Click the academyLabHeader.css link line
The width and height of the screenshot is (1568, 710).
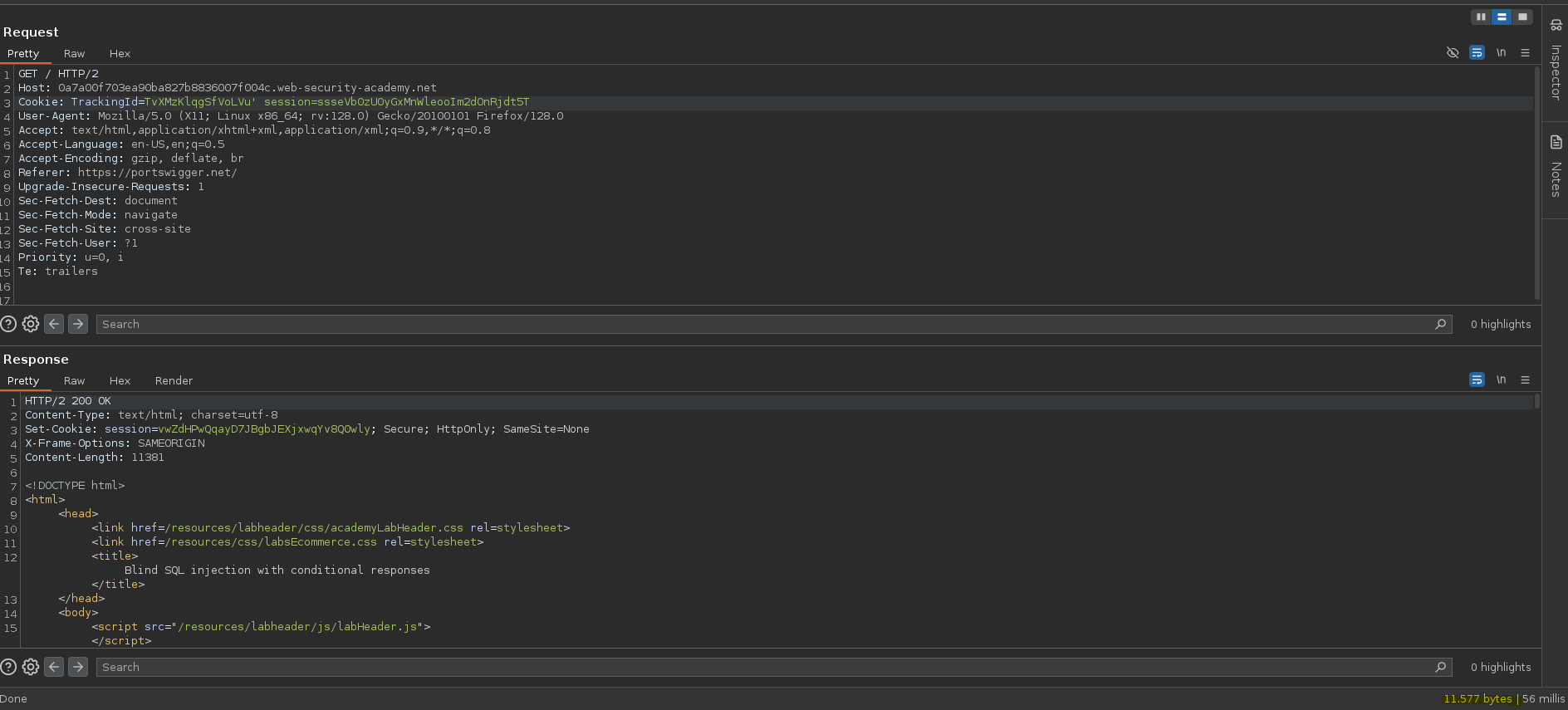[x=331, y=528]
